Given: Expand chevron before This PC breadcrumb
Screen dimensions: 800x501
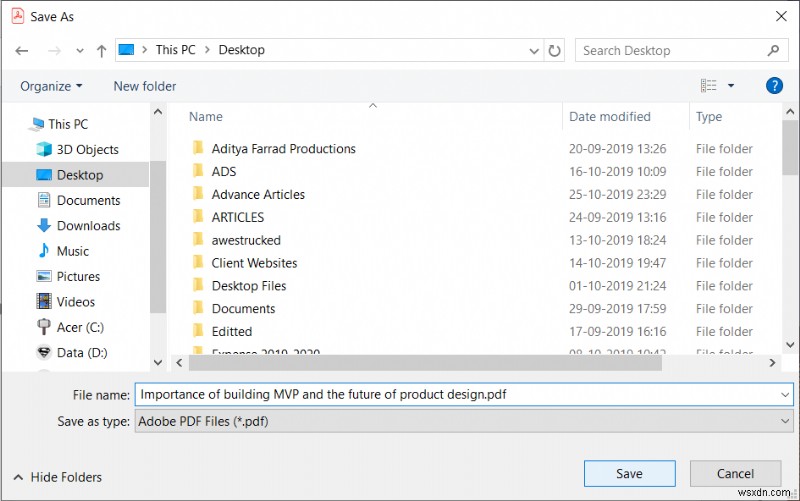Looking at the screenshot, I should [x=145, y=49].
